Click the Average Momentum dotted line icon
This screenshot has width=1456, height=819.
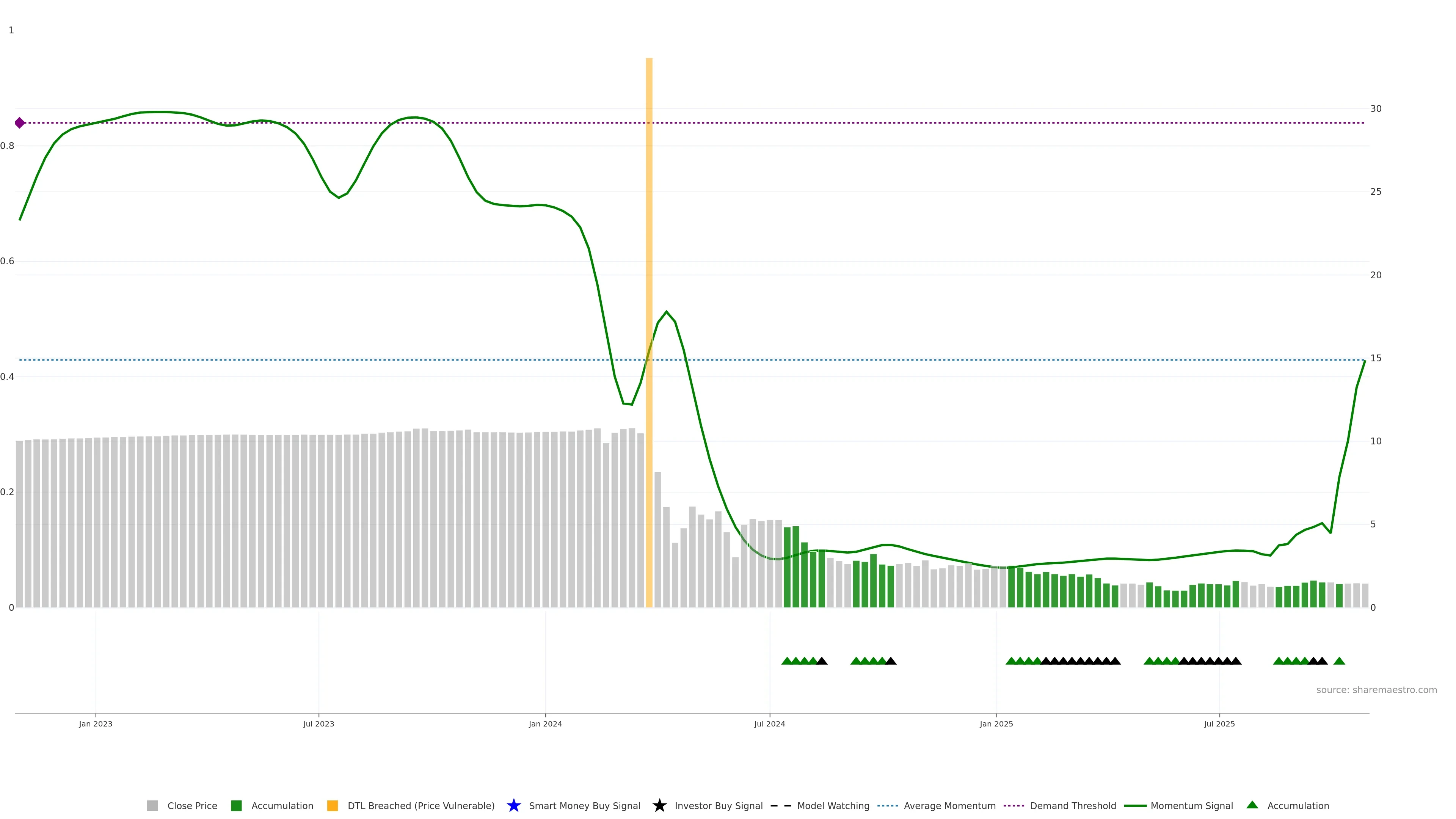pyautogui.click(x=887, y=805)
